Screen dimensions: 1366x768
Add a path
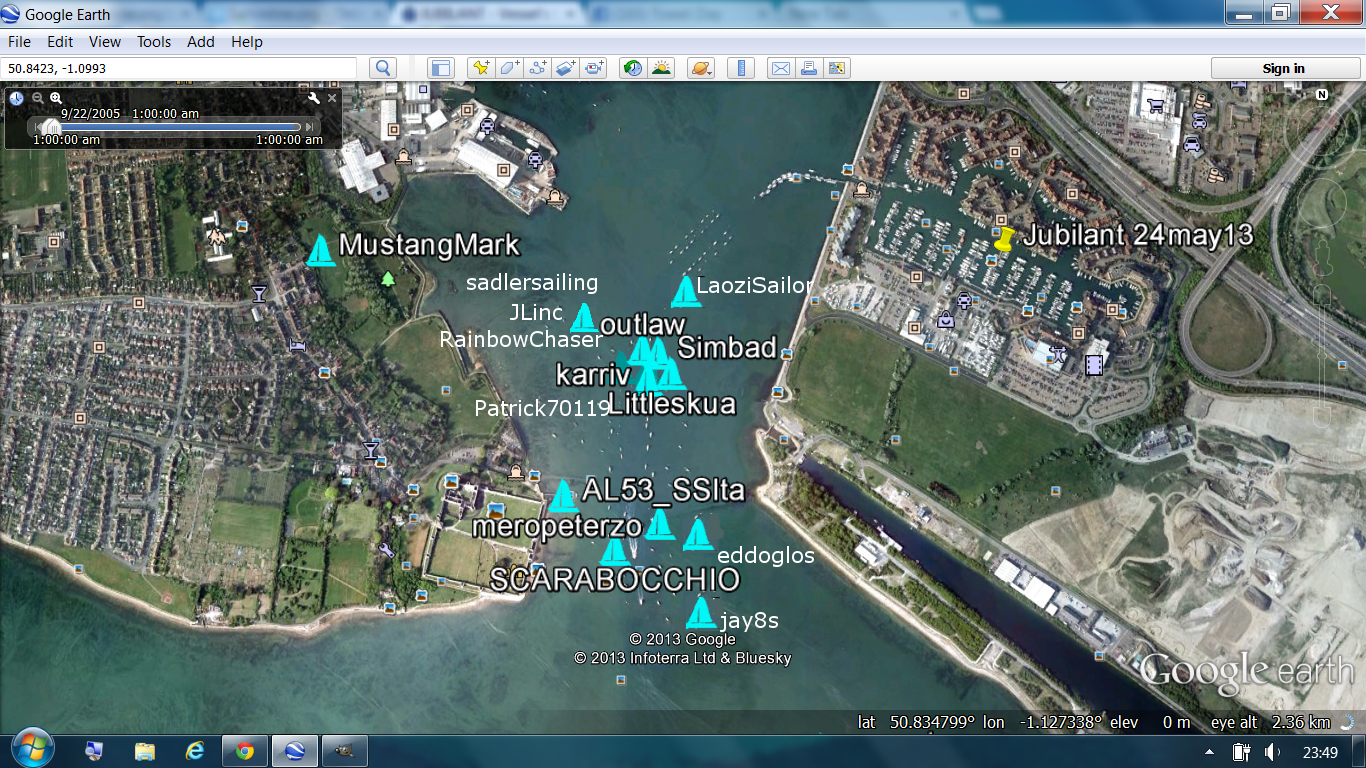coord(538,68)
